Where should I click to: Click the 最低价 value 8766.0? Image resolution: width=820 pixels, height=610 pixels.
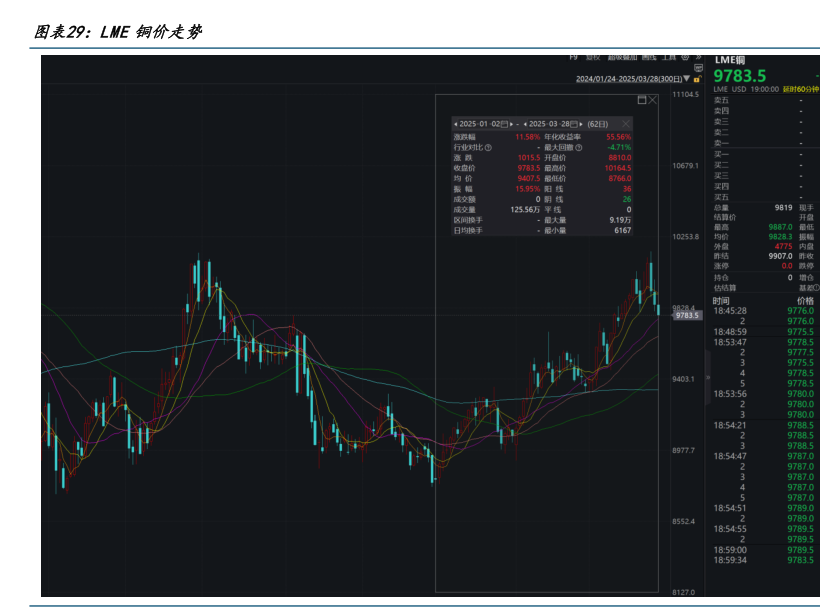(x=620, y=178)
